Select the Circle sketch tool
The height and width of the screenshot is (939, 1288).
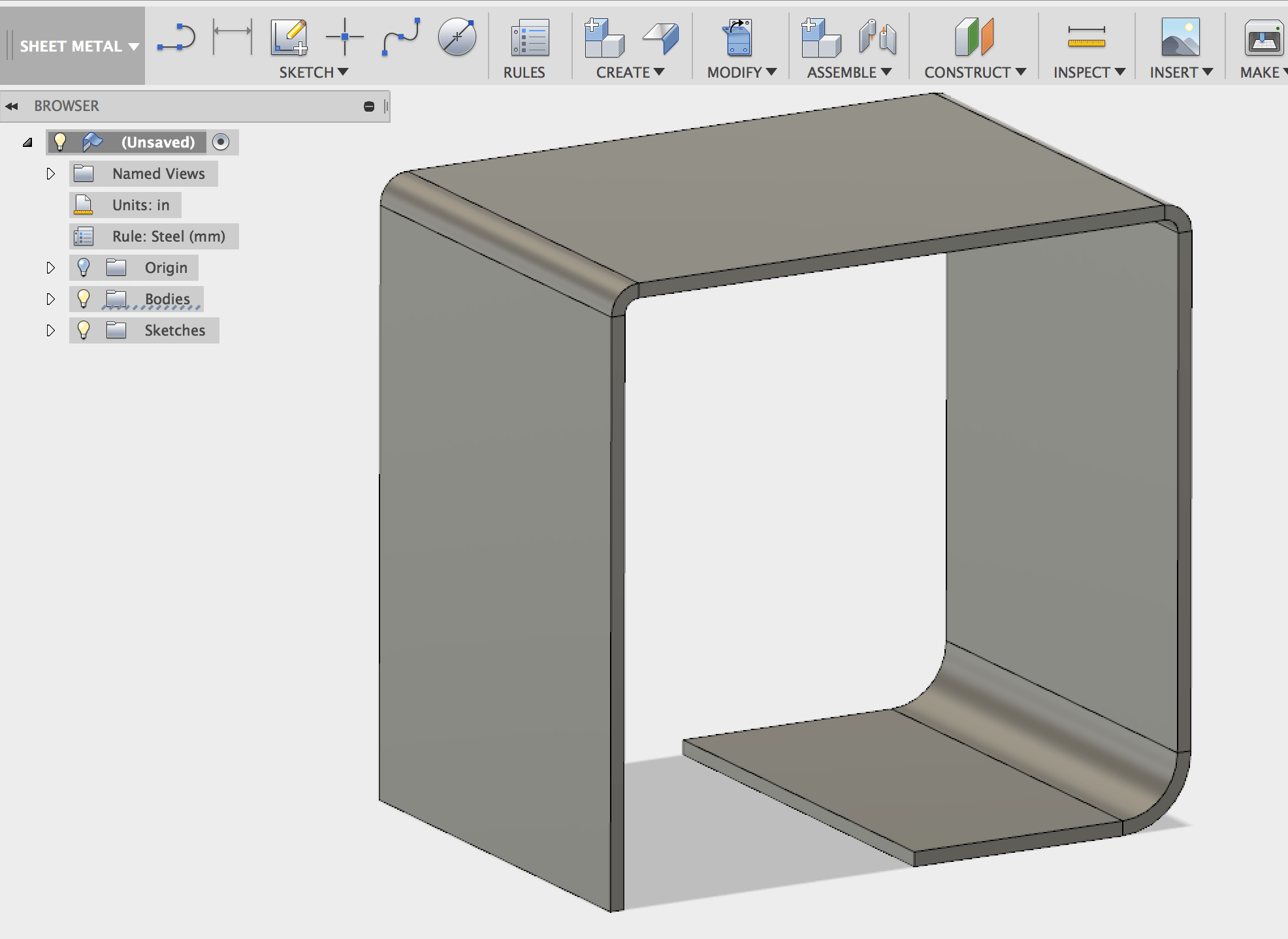point(457,37)
